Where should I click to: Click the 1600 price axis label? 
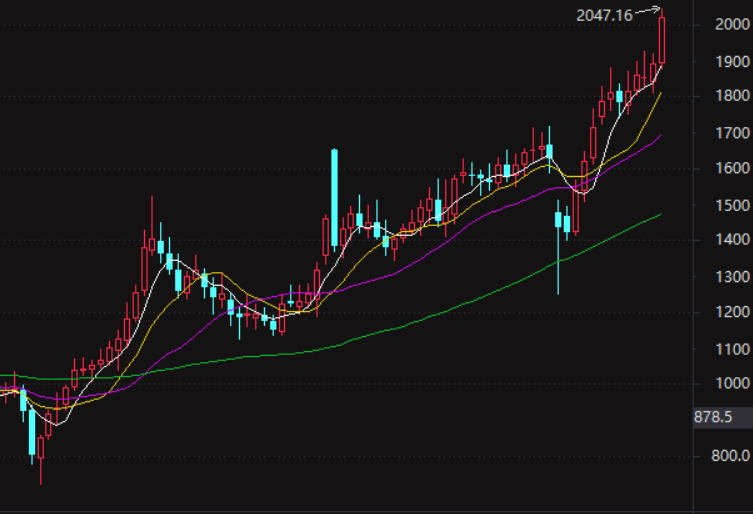tap(732, 168)
